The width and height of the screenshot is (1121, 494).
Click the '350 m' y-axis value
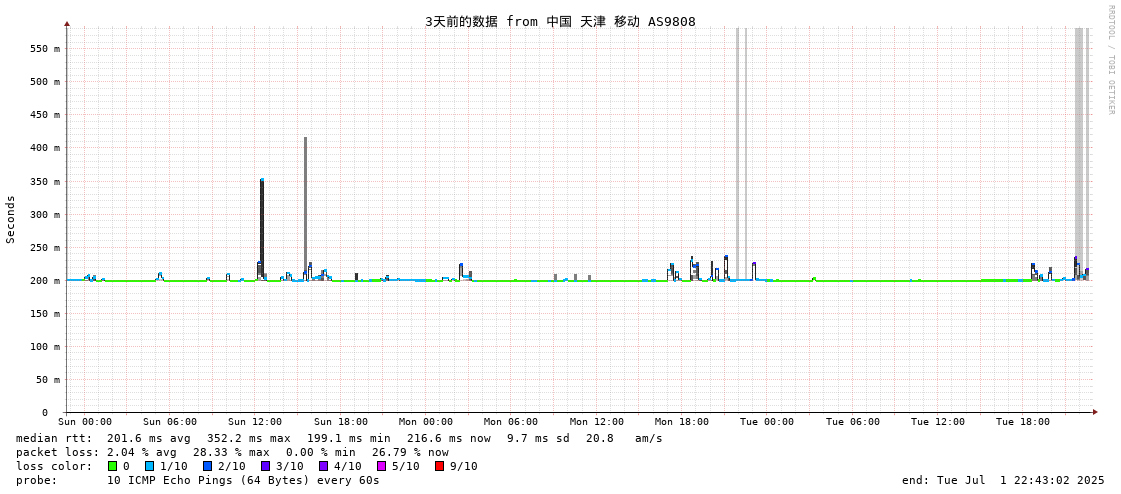(x=45, y=182)
